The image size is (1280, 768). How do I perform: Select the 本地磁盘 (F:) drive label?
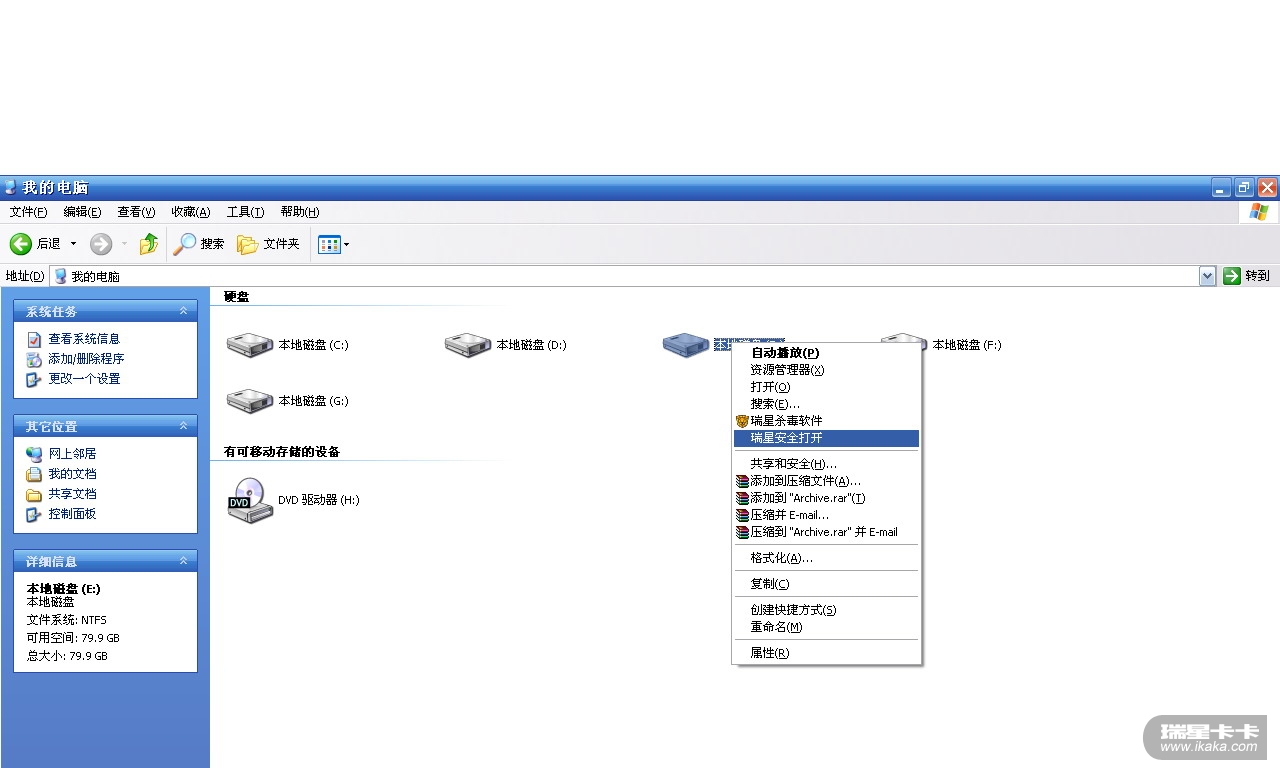pyautogui.click(x=967, y=345)
